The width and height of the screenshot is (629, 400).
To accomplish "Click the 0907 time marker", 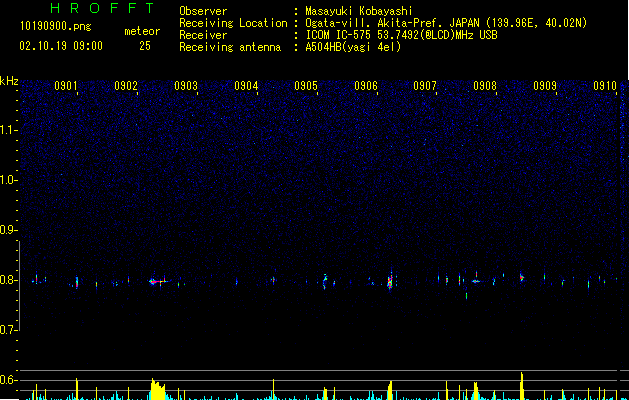I will point(425,86).
